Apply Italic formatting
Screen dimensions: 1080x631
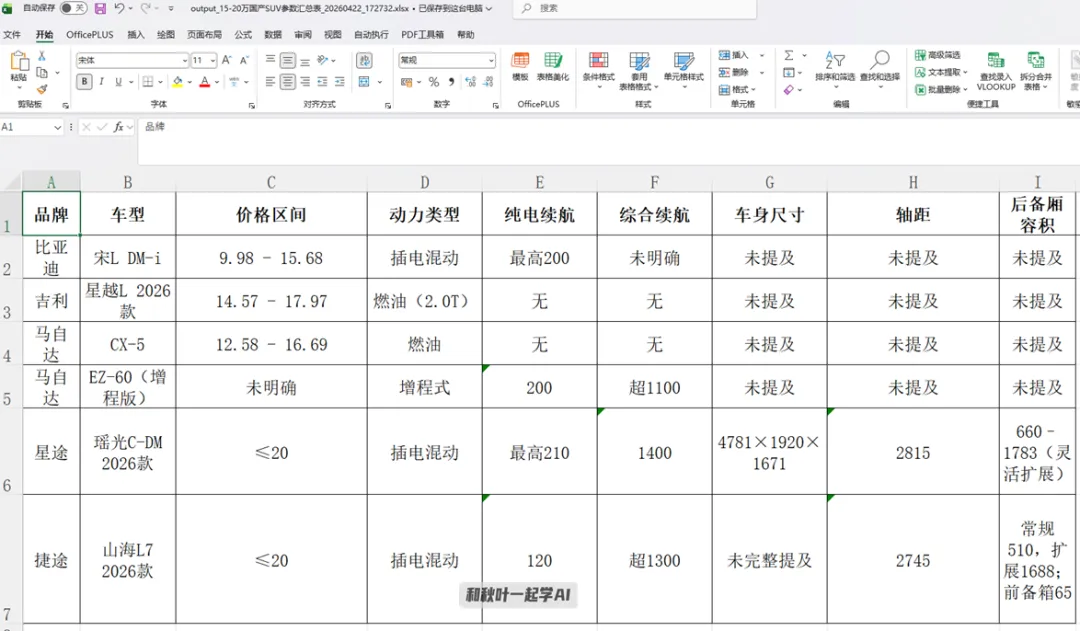click(x=102, y=82)
